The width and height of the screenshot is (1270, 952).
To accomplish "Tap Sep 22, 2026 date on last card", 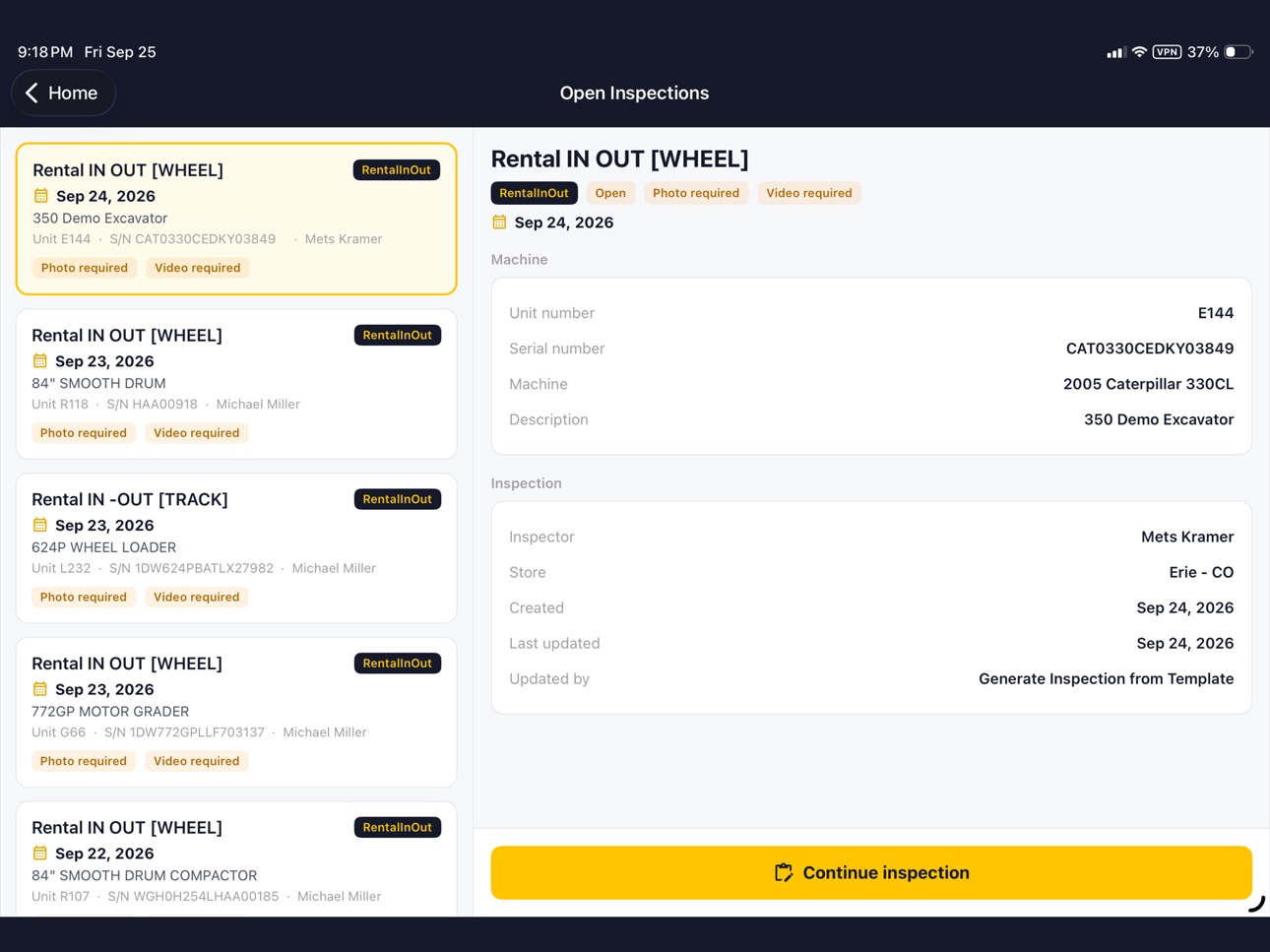I will (104, 854).
